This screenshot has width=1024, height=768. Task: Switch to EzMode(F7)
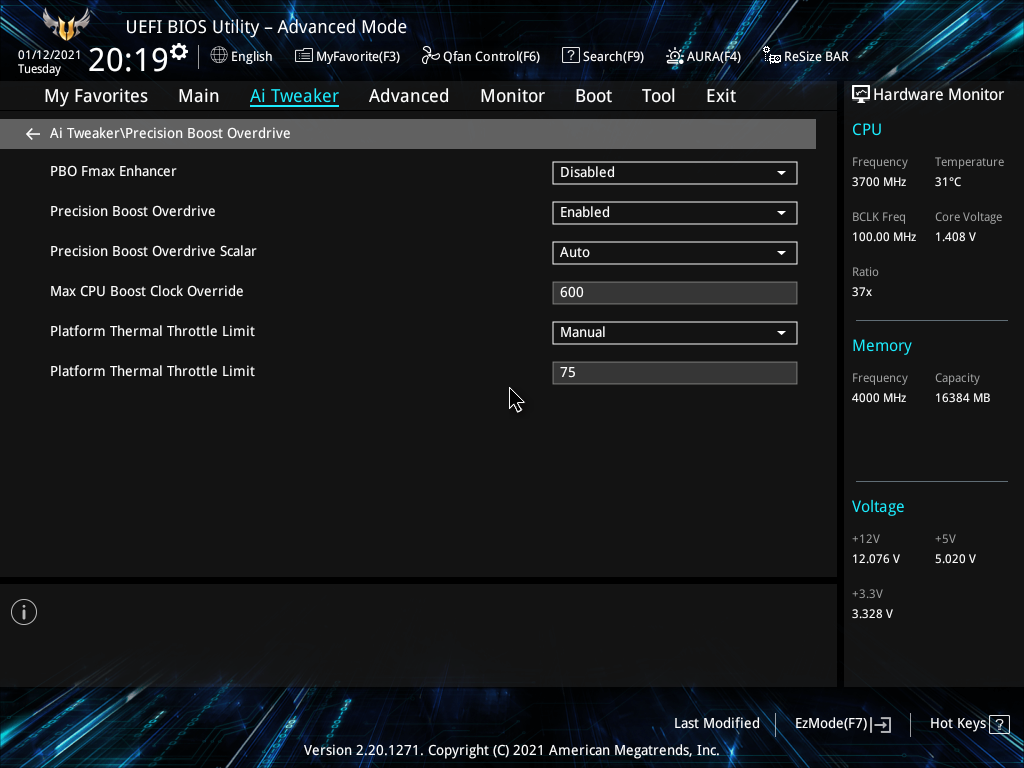click(x=831, y=724)
